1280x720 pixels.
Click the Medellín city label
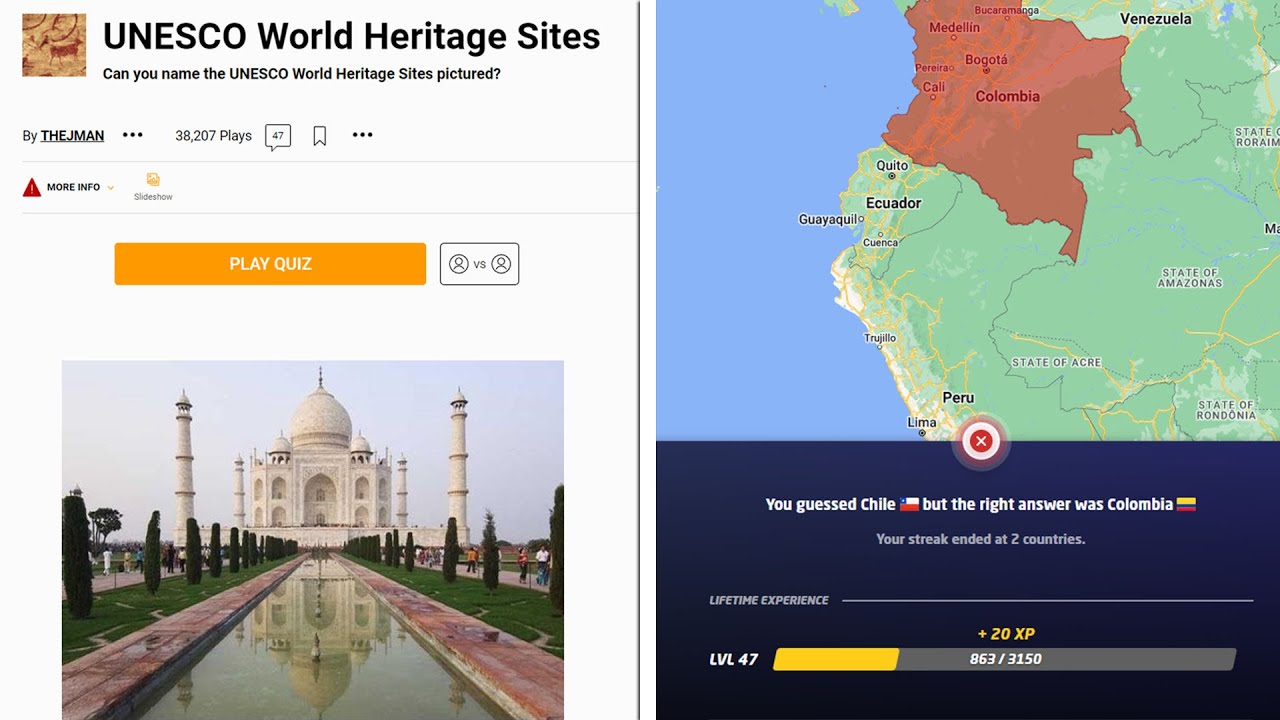tap(955, 28)
